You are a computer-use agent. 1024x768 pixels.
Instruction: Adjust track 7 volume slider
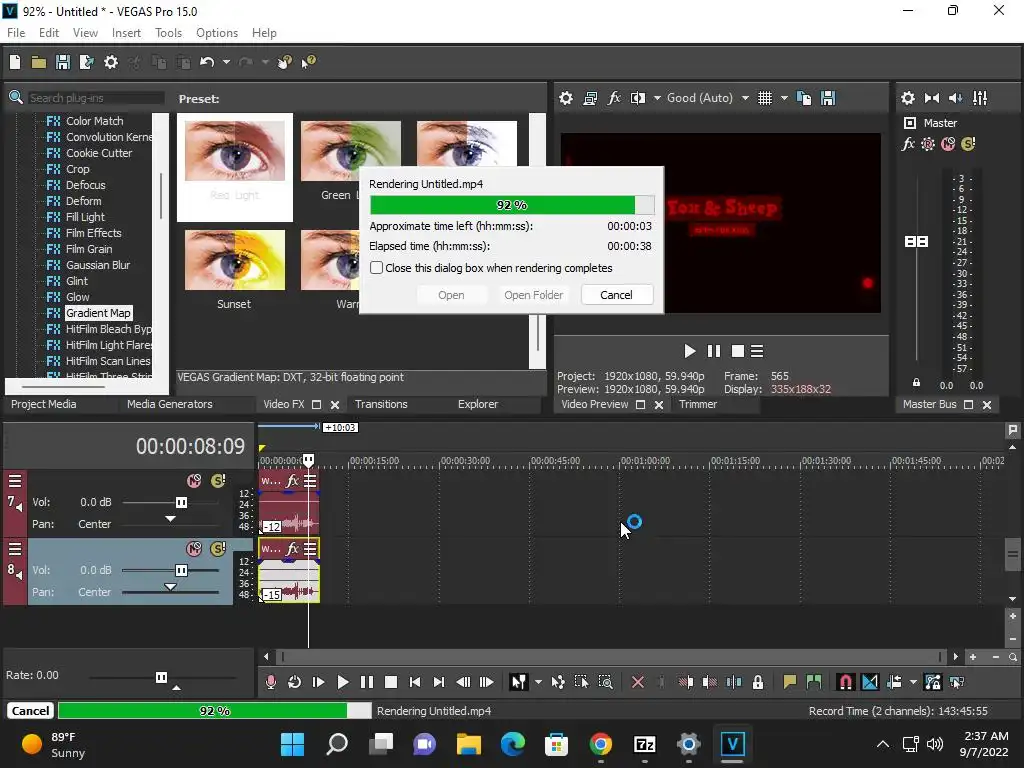click(182, 502)
